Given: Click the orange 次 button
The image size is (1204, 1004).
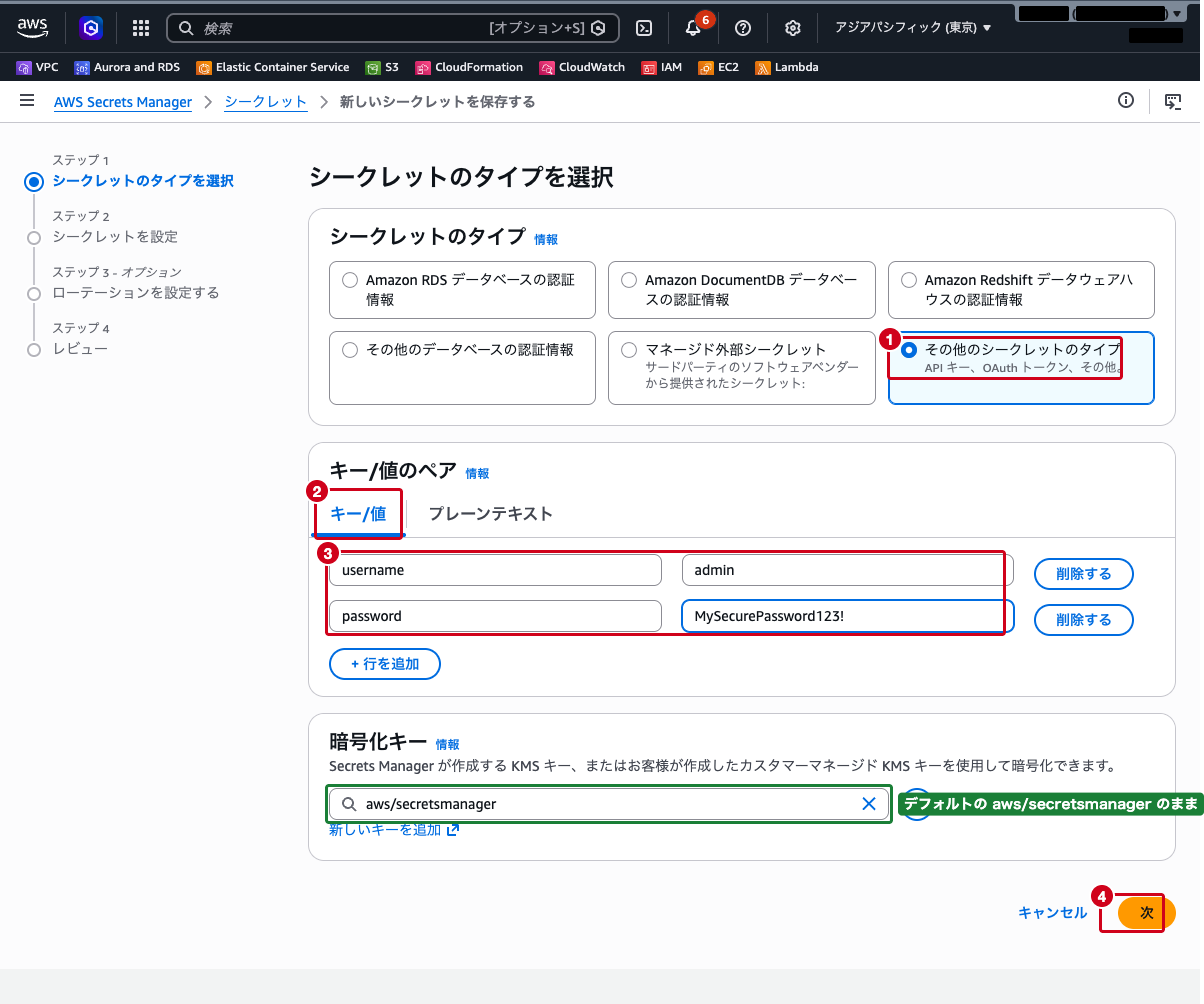Looking at the screenshot, I should click(x=1146, y=913).
